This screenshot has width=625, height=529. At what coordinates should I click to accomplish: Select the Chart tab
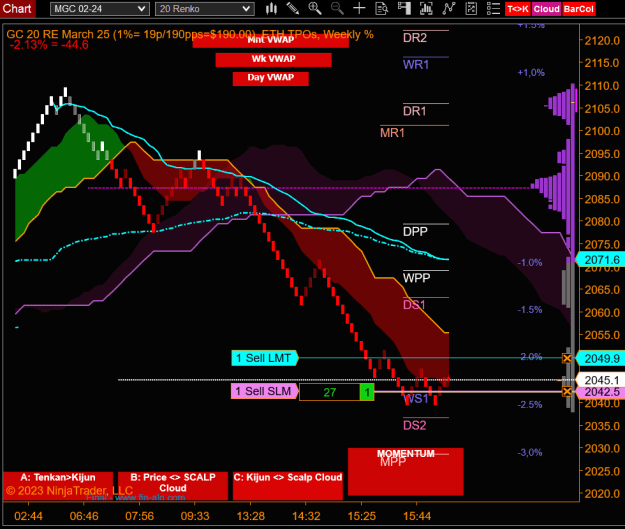pos(17,9)
